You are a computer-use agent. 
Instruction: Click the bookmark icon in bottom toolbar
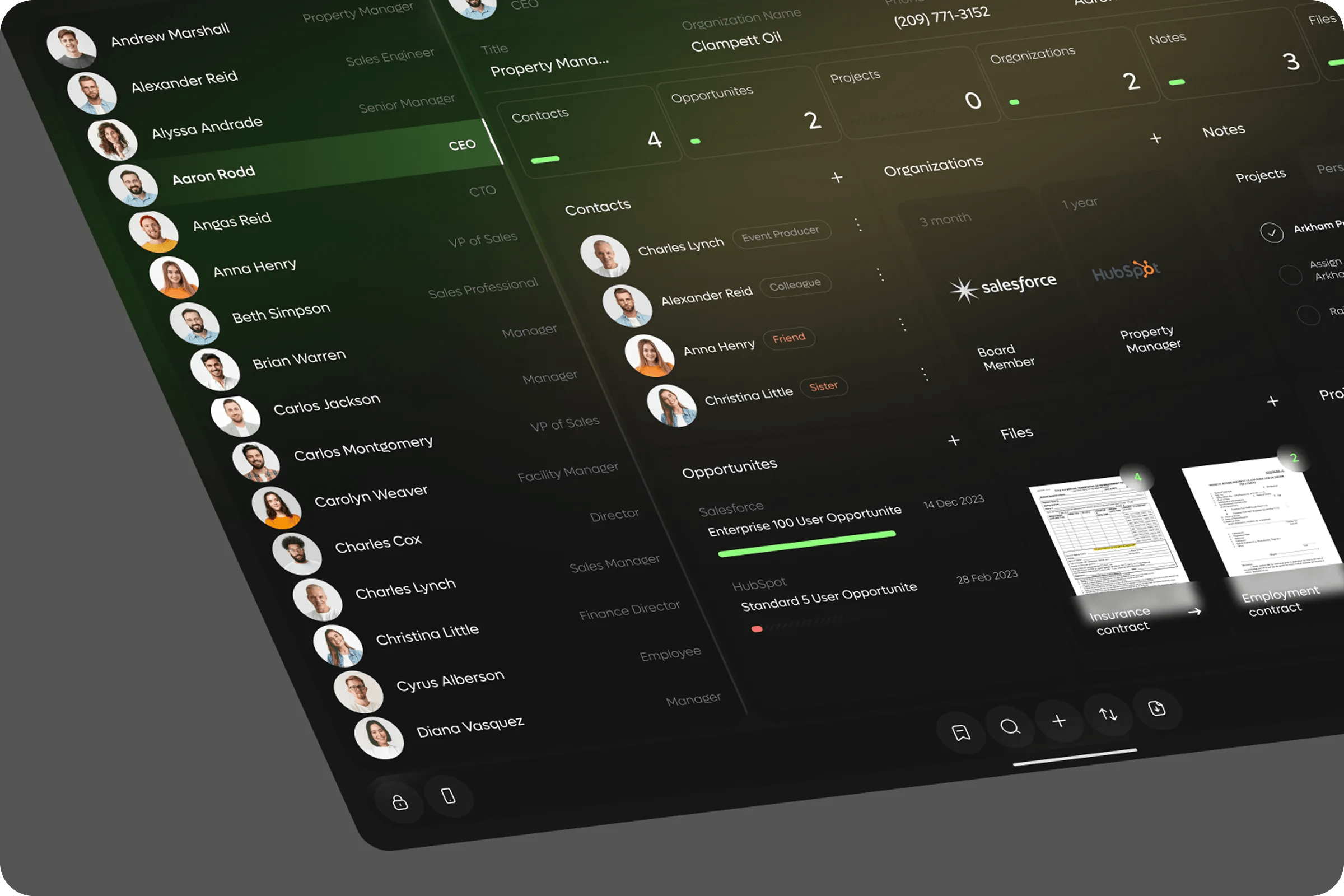(x=961, y=732)
